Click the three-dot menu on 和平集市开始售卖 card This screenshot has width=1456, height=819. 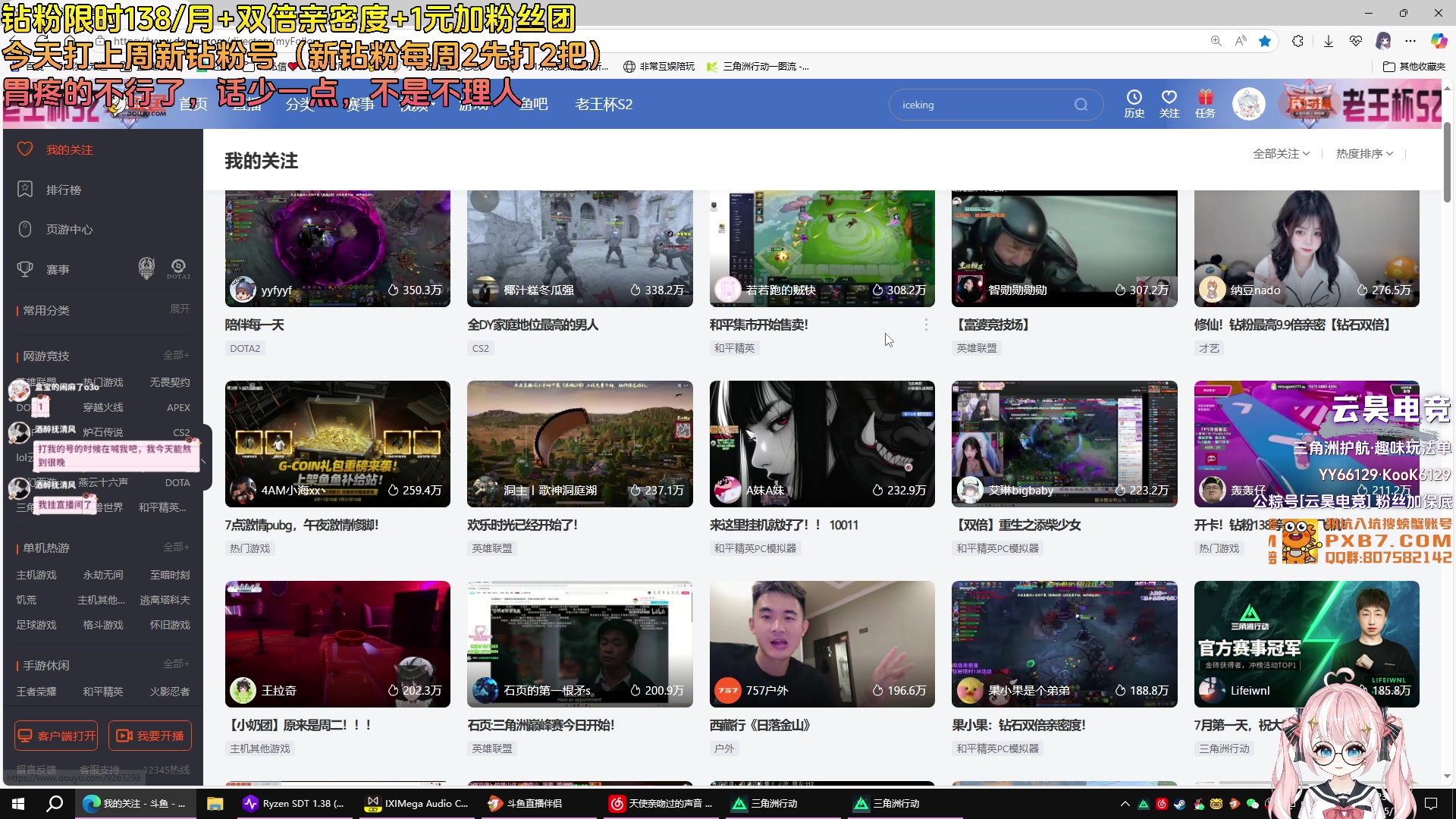[926, 325]
